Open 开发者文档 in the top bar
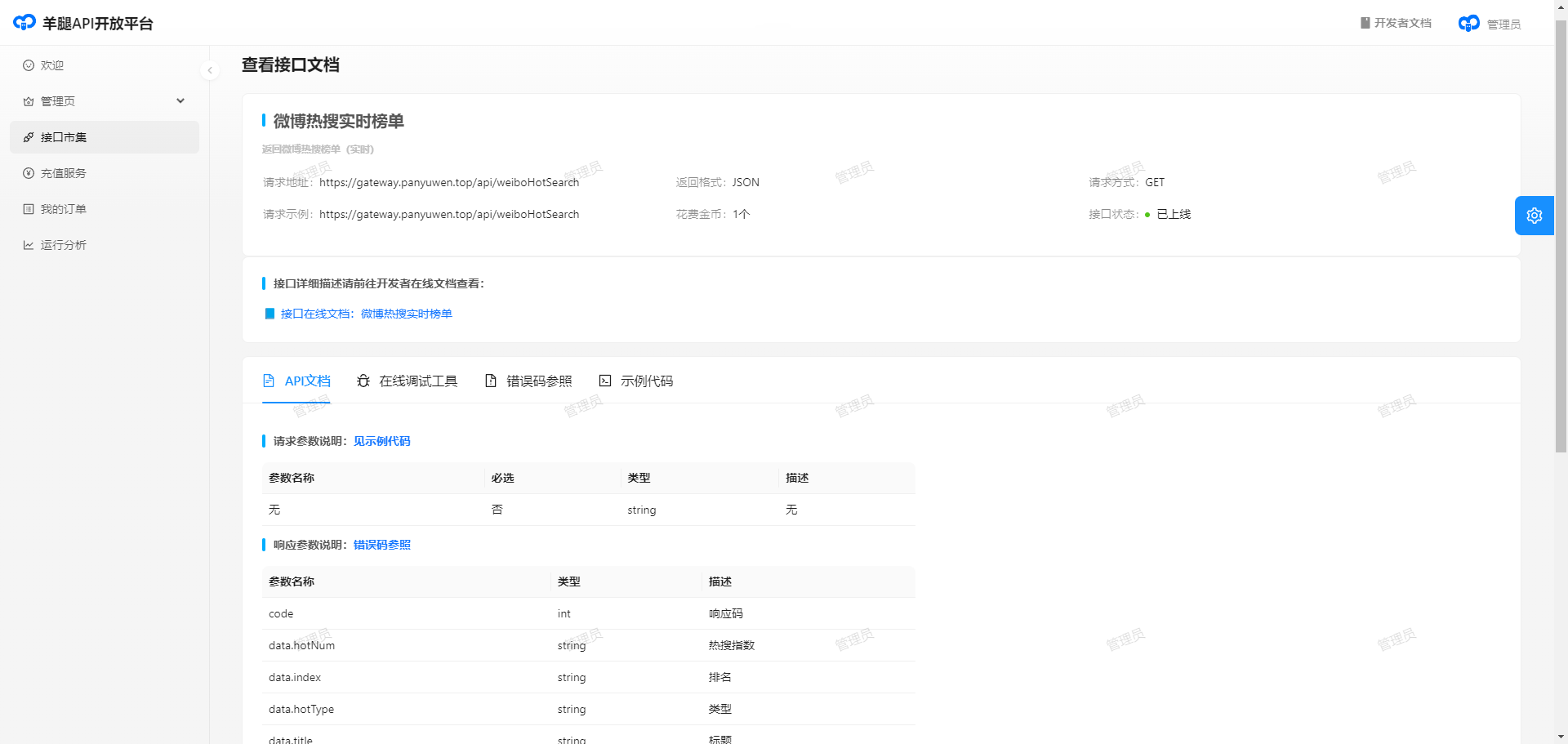Viewport: 1568px width, 744px height. 1396,23
